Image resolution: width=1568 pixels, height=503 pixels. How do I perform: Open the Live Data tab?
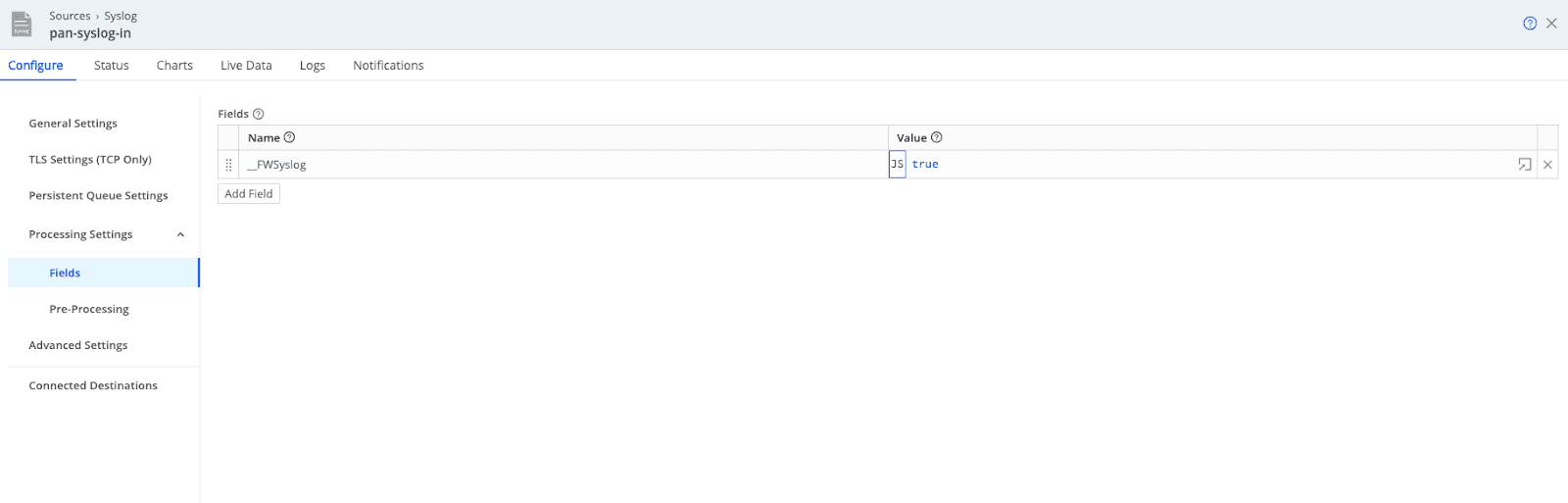point(246,66)
